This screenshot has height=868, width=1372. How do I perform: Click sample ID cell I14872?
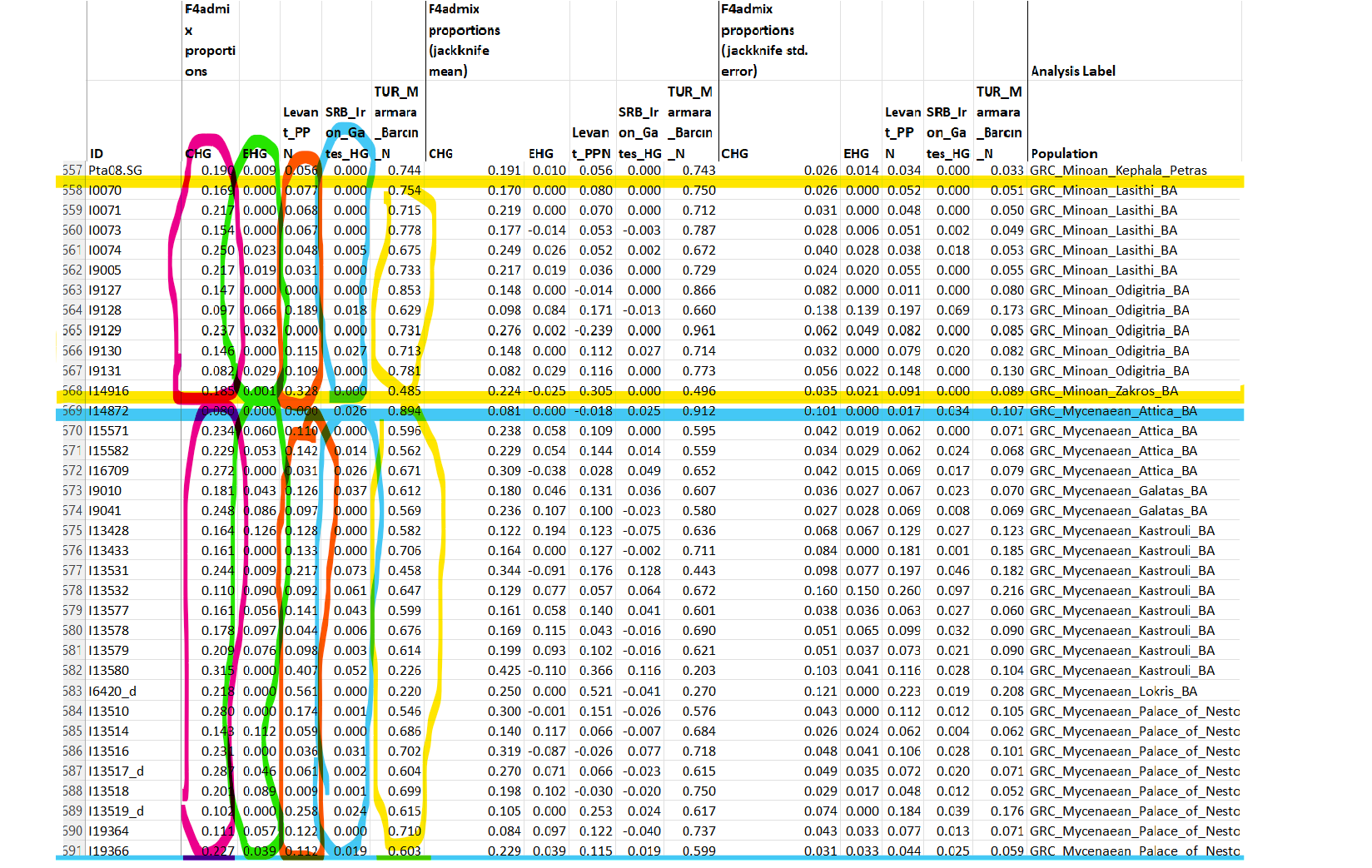pos(109,411)
